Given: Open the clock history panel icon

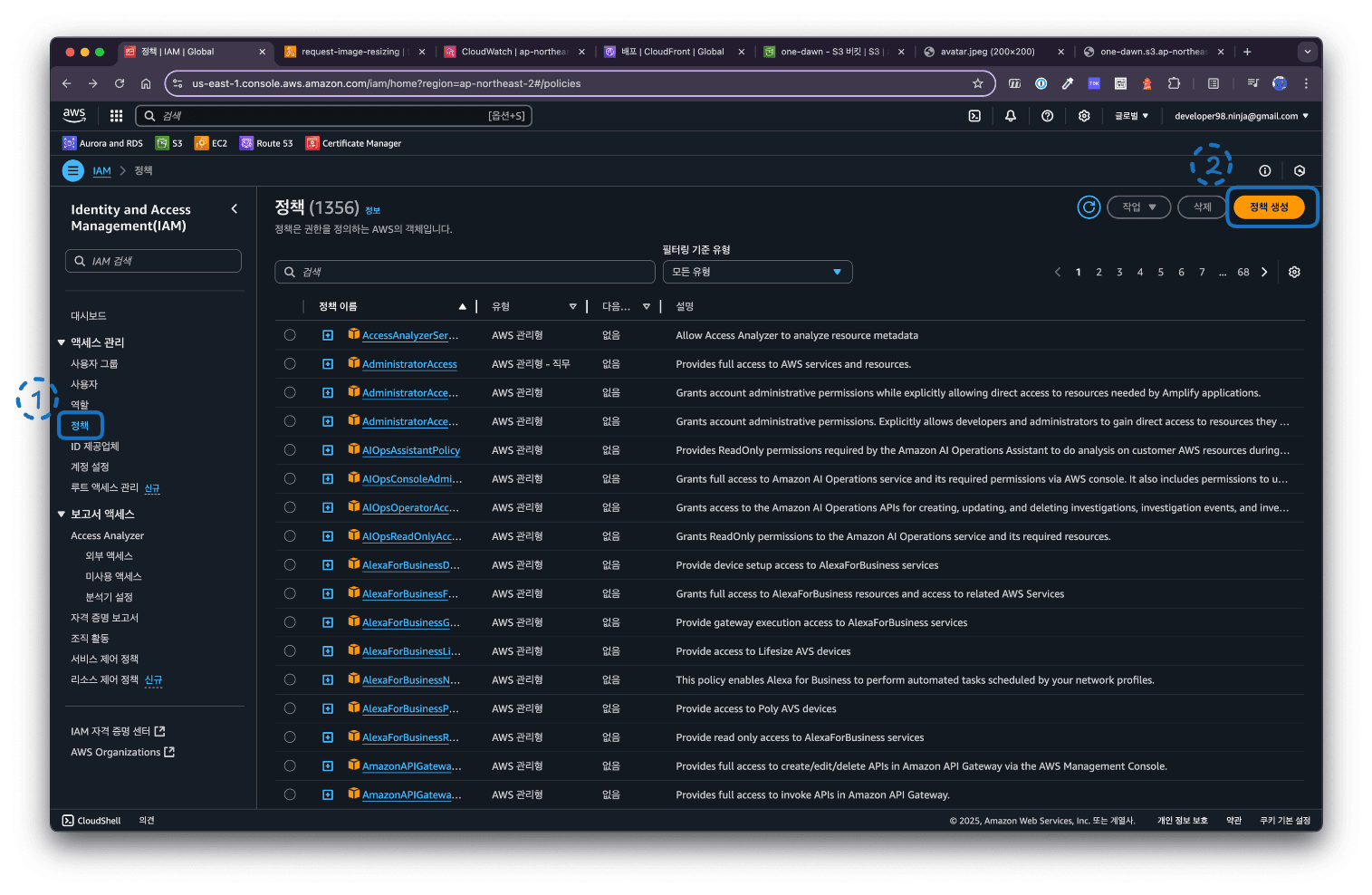Looking at the screenshot, I should coord(1300,170).
